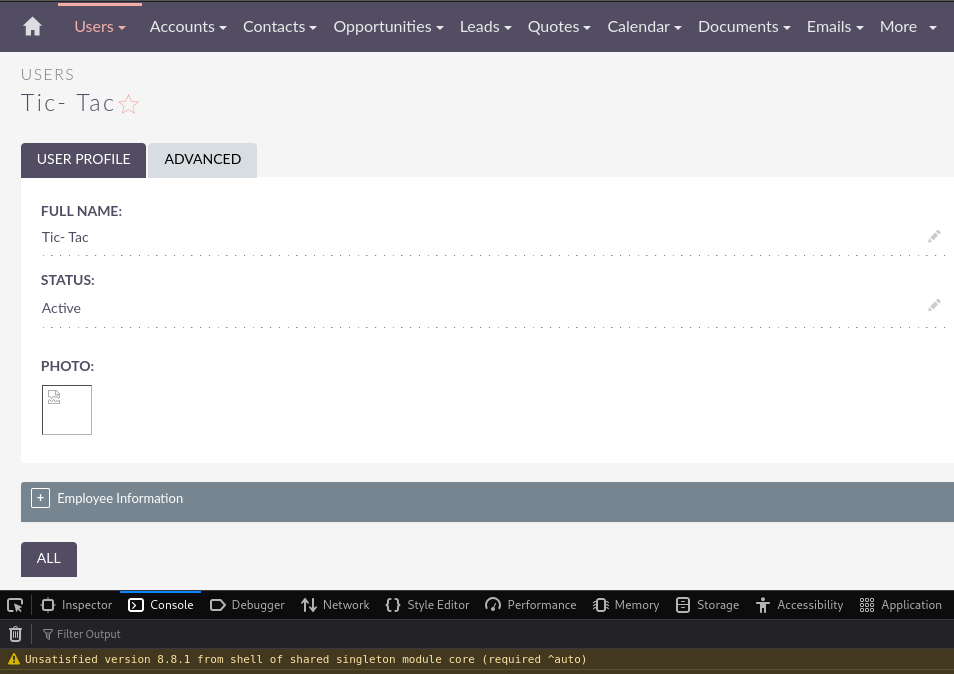Click pencil edit icon for Full Name
Viewport: 954px width, 674px height.
tap(933, 237)
